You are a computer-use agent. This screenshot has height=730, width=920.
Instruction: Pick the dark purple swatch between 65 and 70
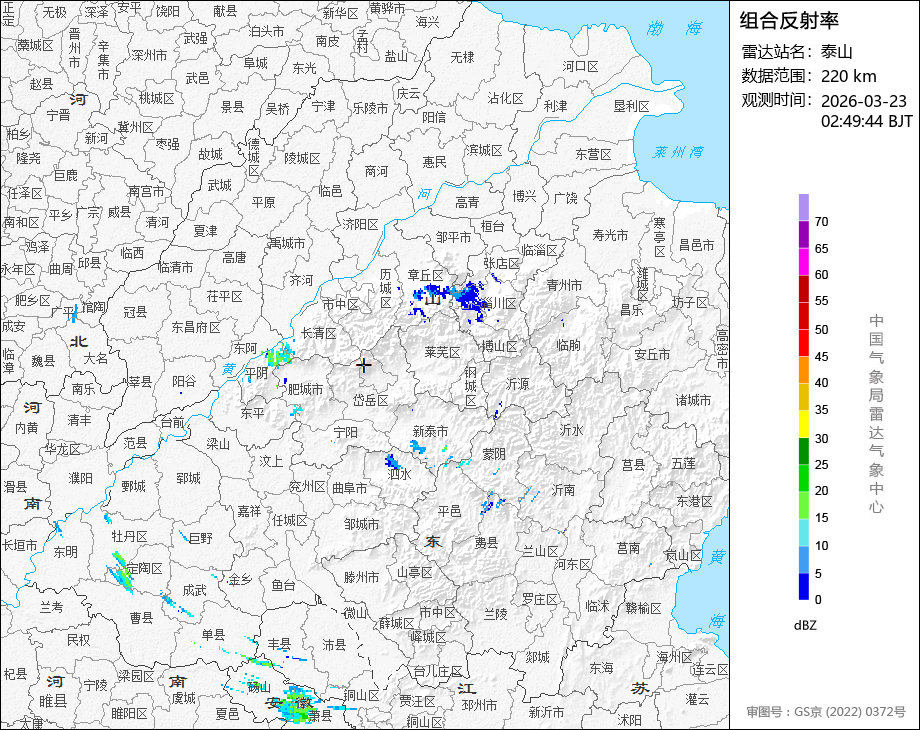pos(804,234)
